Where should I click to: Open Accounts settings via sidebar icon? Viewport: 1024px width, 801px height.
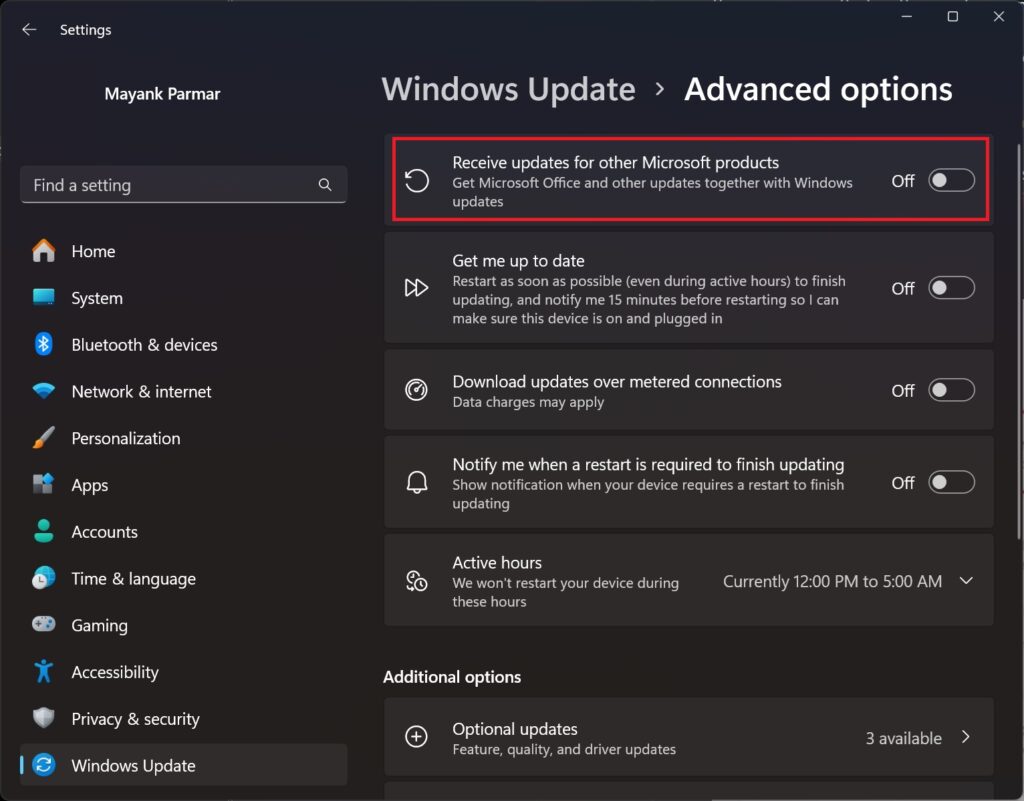point(42,531)
